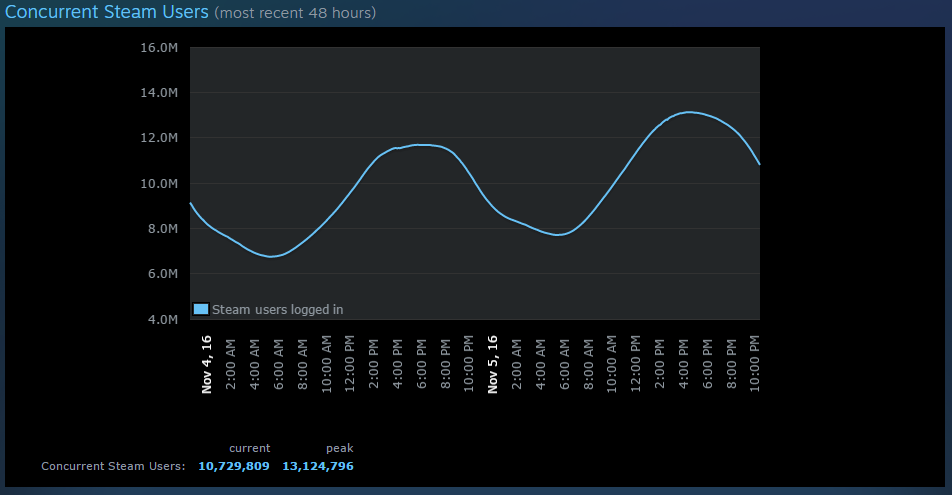Click the 'Concurrent Steam Users:' row label

113,466
